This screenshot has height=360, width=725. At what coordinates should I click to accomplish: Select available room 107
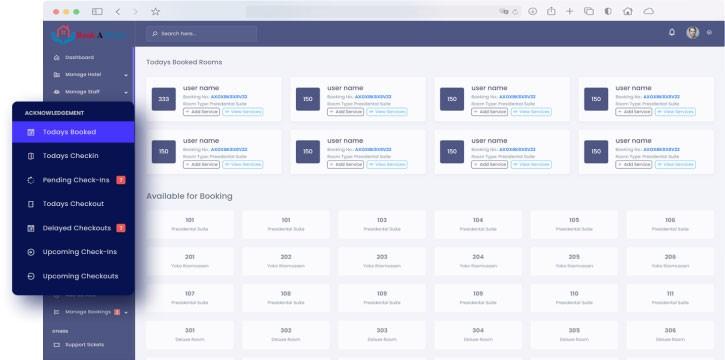(x=190, y=298)
